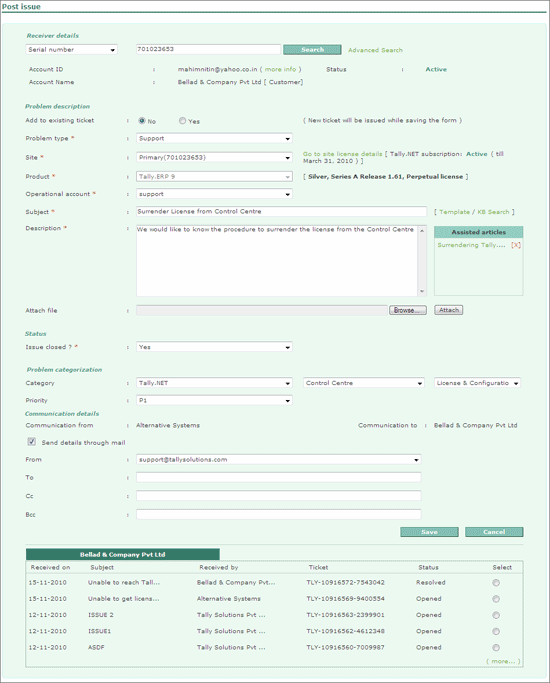Click ticket subject 'Unable to get licens...'
This screenshot has height=683, width=550.
[x=123, y=599]
